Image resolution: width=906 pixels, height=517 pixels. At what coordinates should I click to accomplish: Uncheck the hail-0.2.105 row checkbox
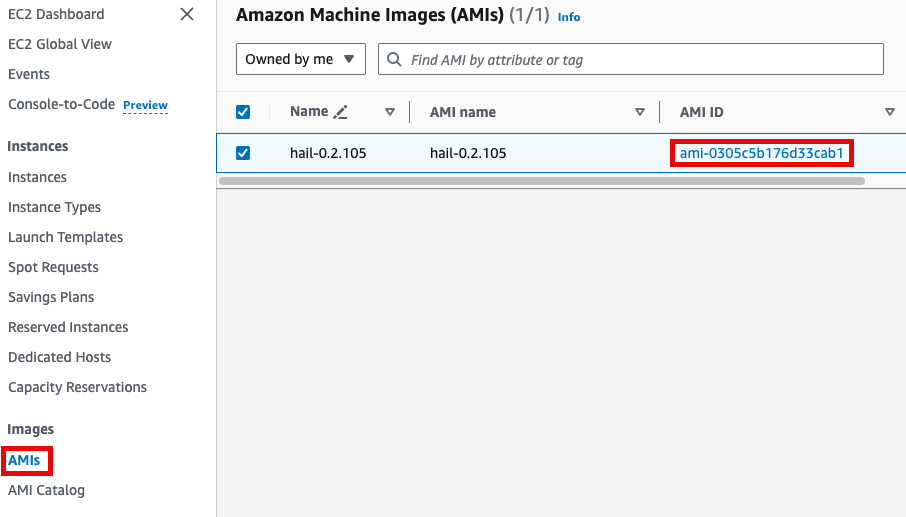[x=243, y=153]
